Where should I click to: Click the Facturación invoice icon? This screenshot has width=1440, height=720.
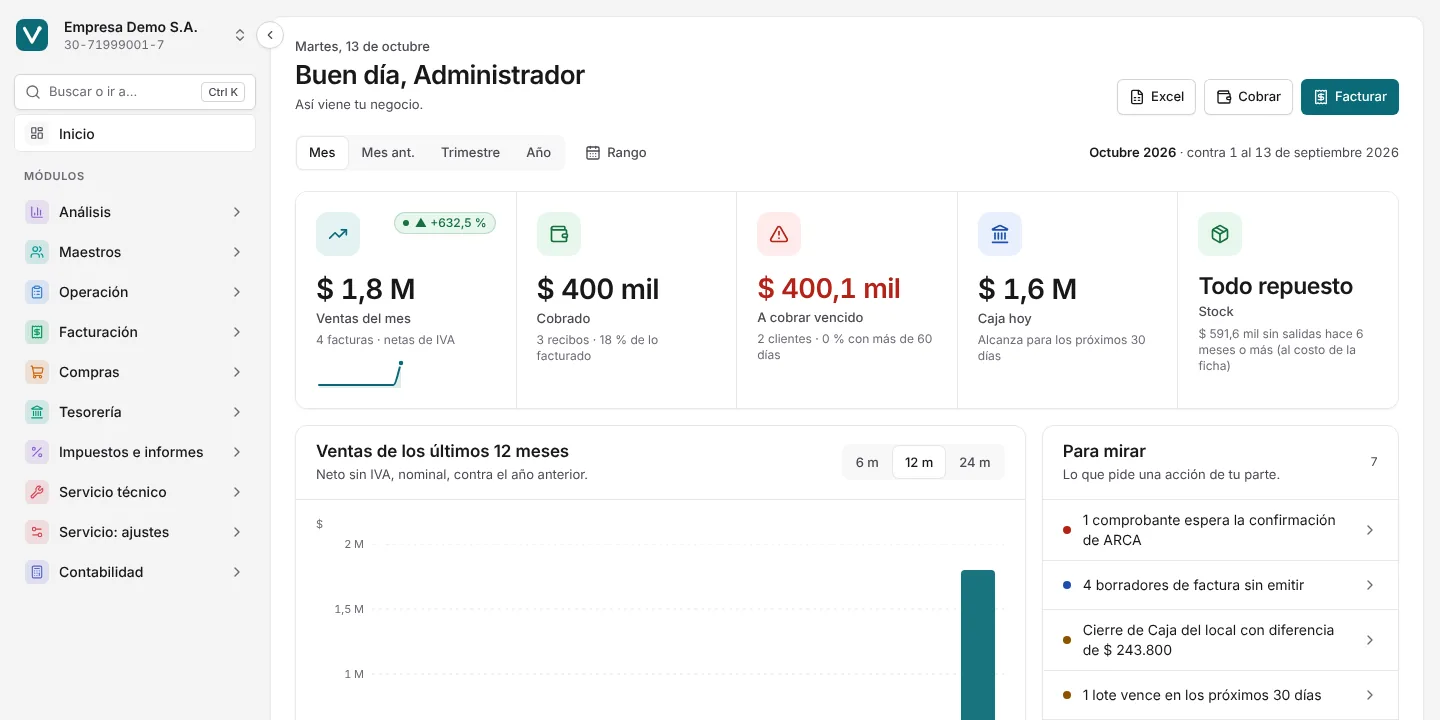click(37, 332)
